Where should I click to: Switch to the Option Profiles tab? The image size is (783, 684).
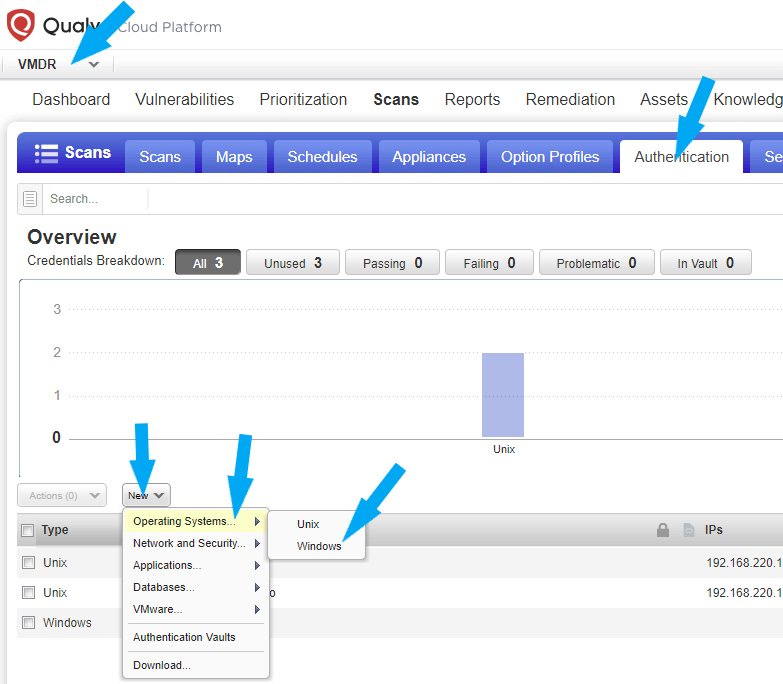click(x=550, y=157)
